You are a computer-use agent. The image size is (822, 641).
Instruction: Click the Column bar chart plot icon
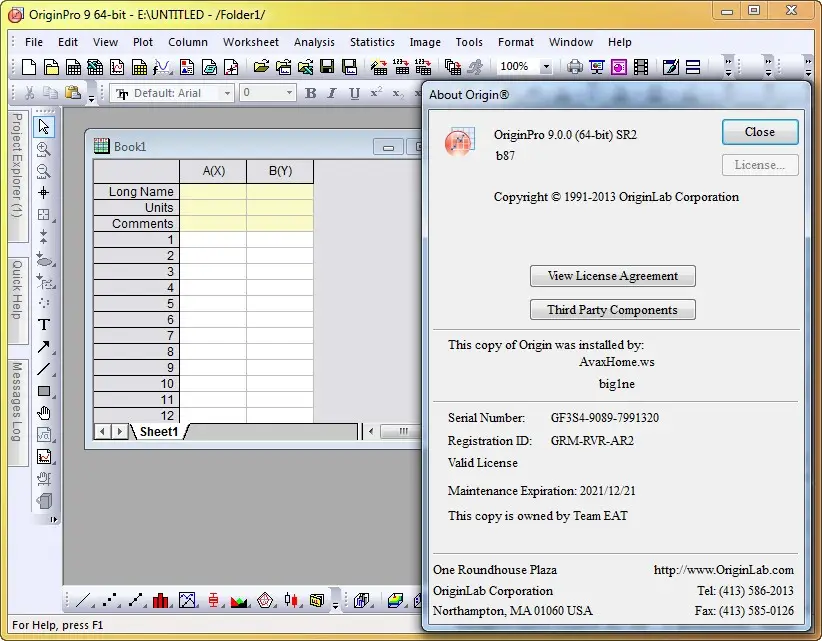coord(161,600)
